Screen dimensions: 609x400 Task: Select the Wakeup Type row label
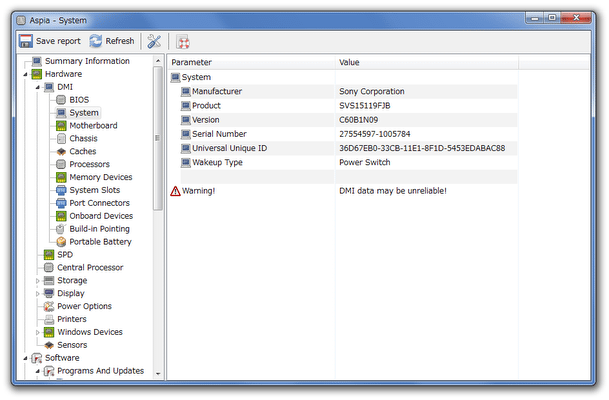click(x=217, y=163)
